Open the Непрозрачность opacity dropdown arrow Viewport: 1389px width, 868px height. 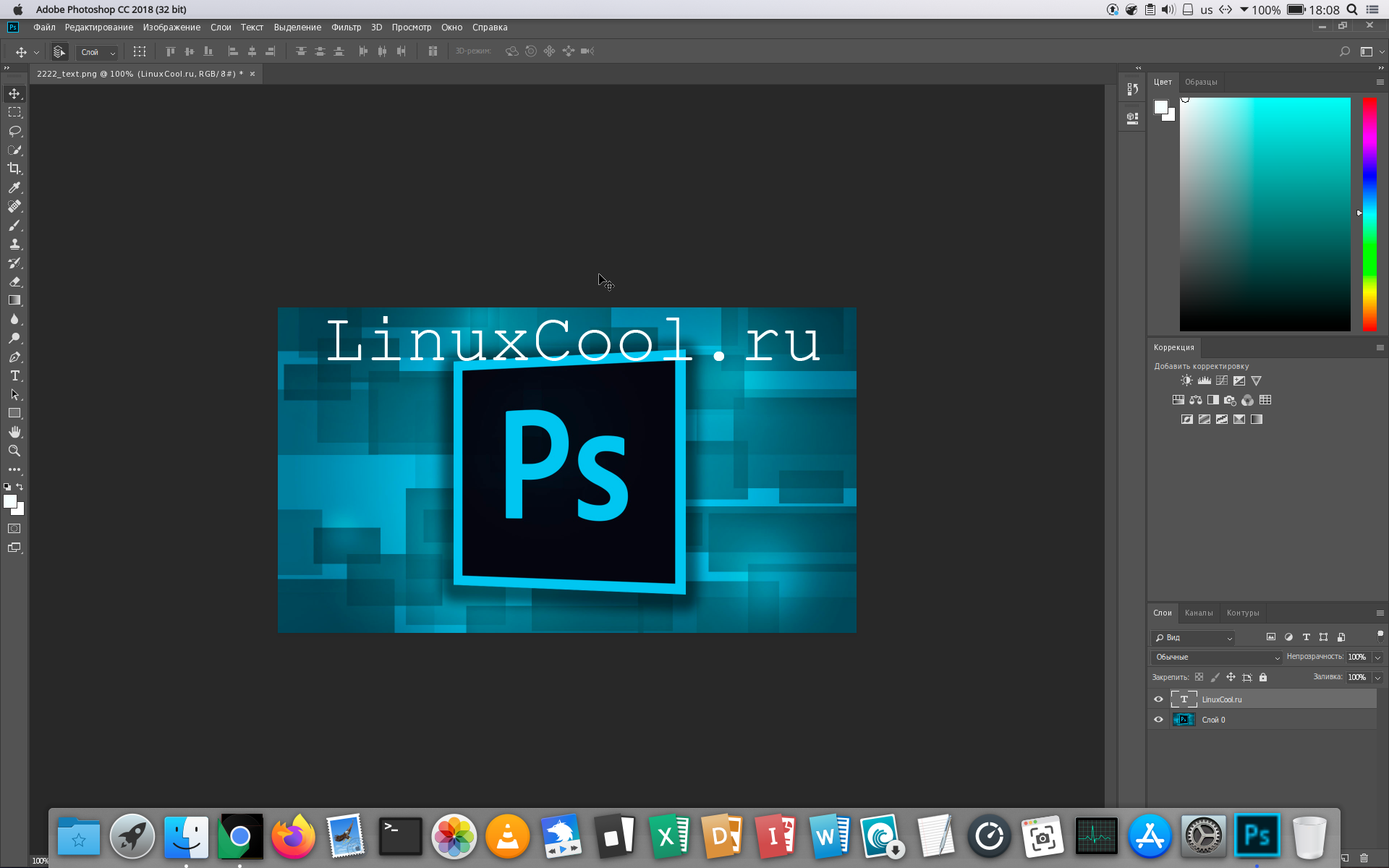1377,657
